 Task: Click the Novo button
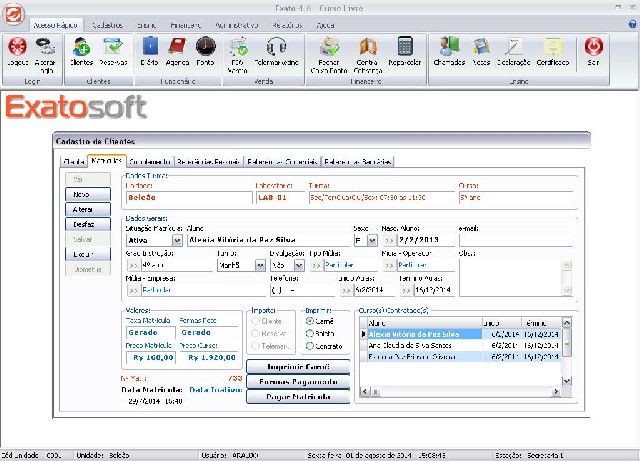[88, 194]
